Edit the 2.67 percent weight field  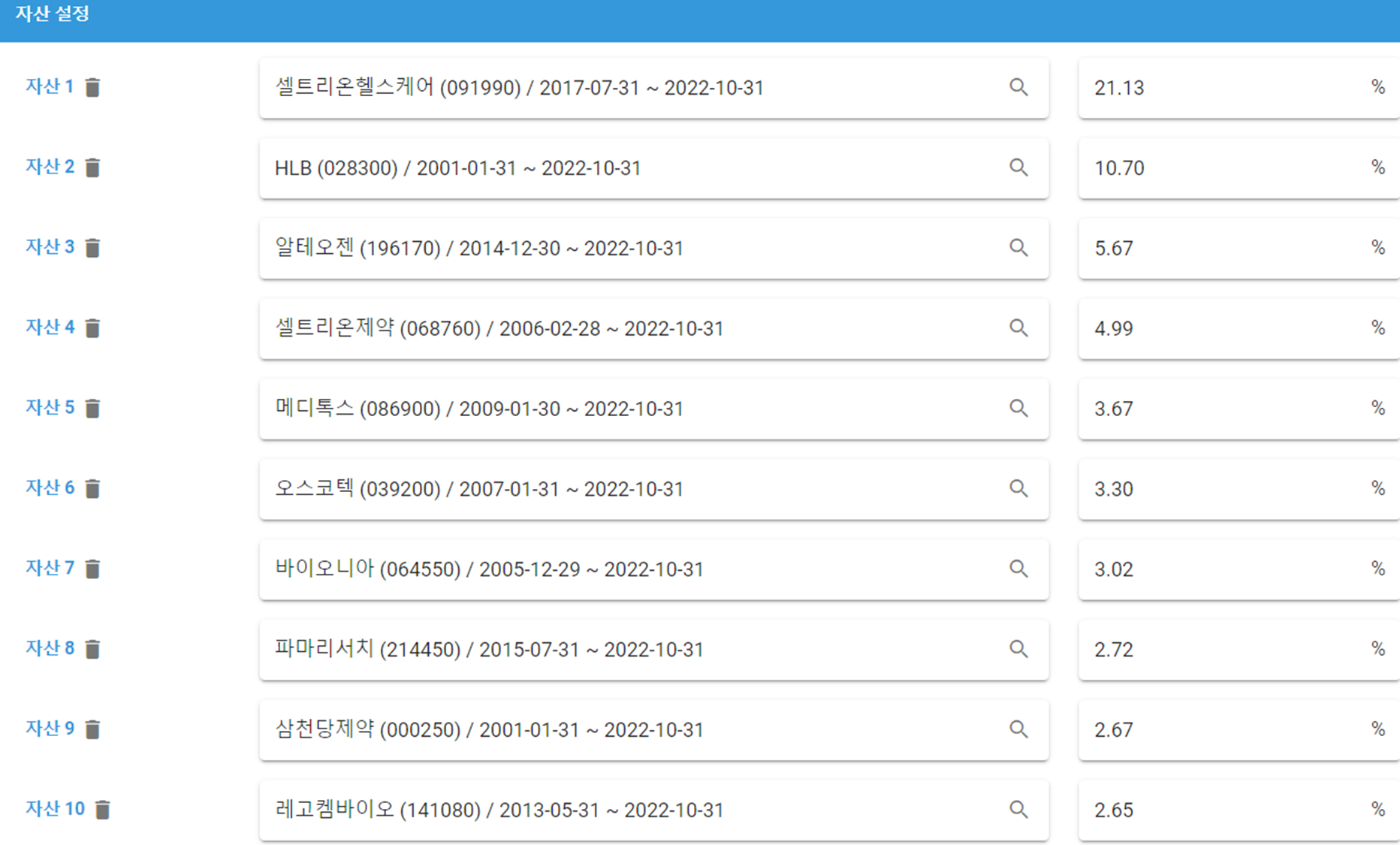pos(1239,730)
